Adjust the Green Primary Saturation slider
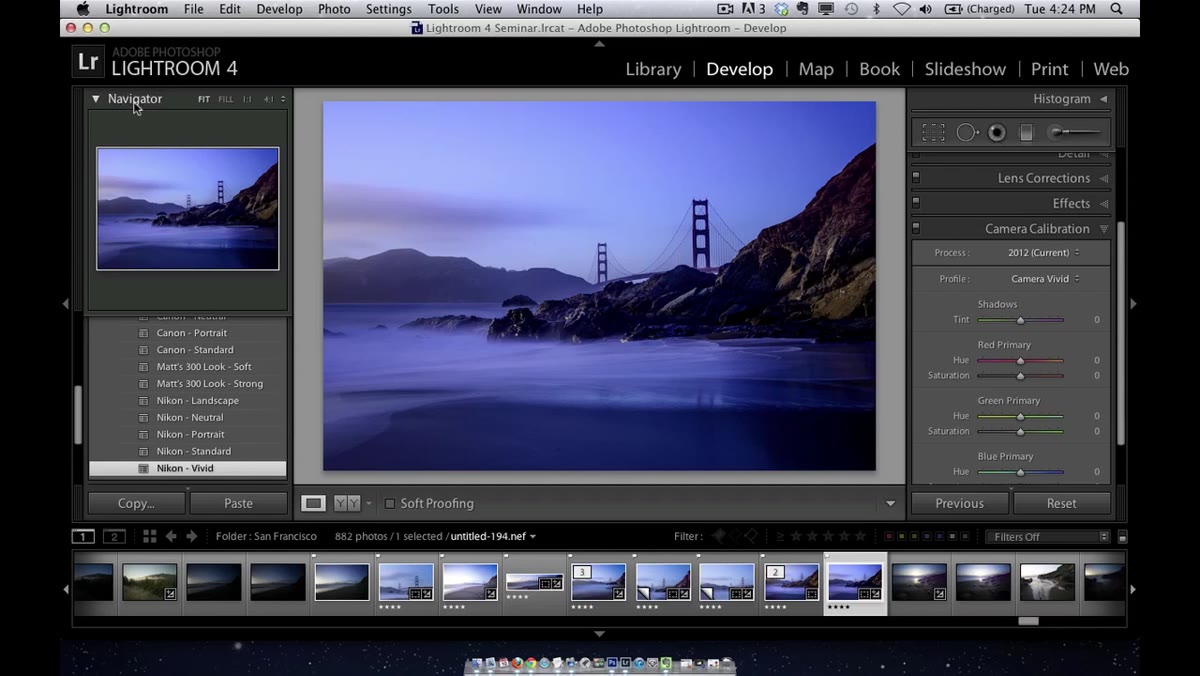Screen dimensions: 1200x676 pyautogui.click(x=1020, y=431)
